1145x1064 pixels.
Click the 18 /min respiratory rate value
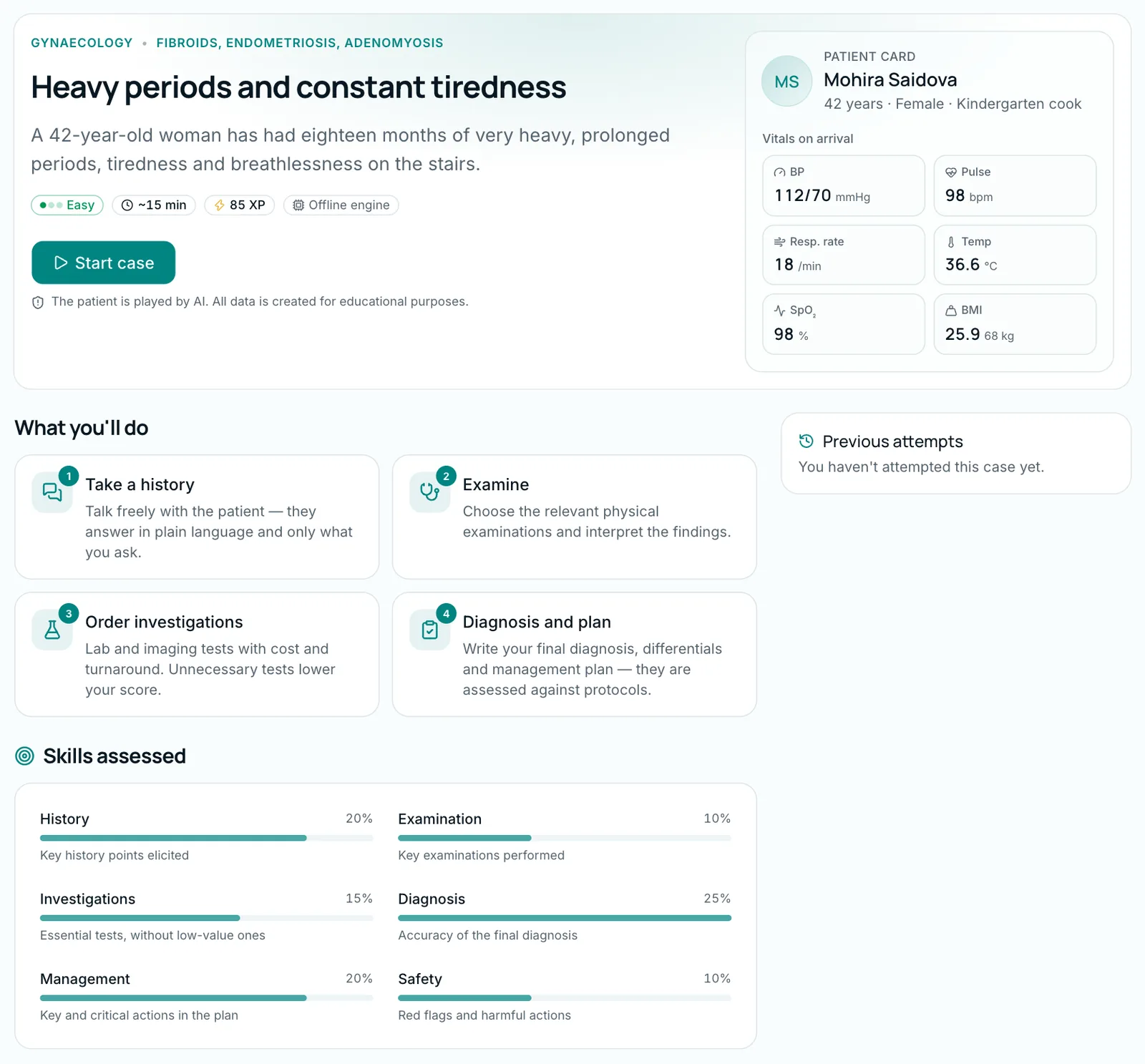pyautogui.click(x=798, y=265)
